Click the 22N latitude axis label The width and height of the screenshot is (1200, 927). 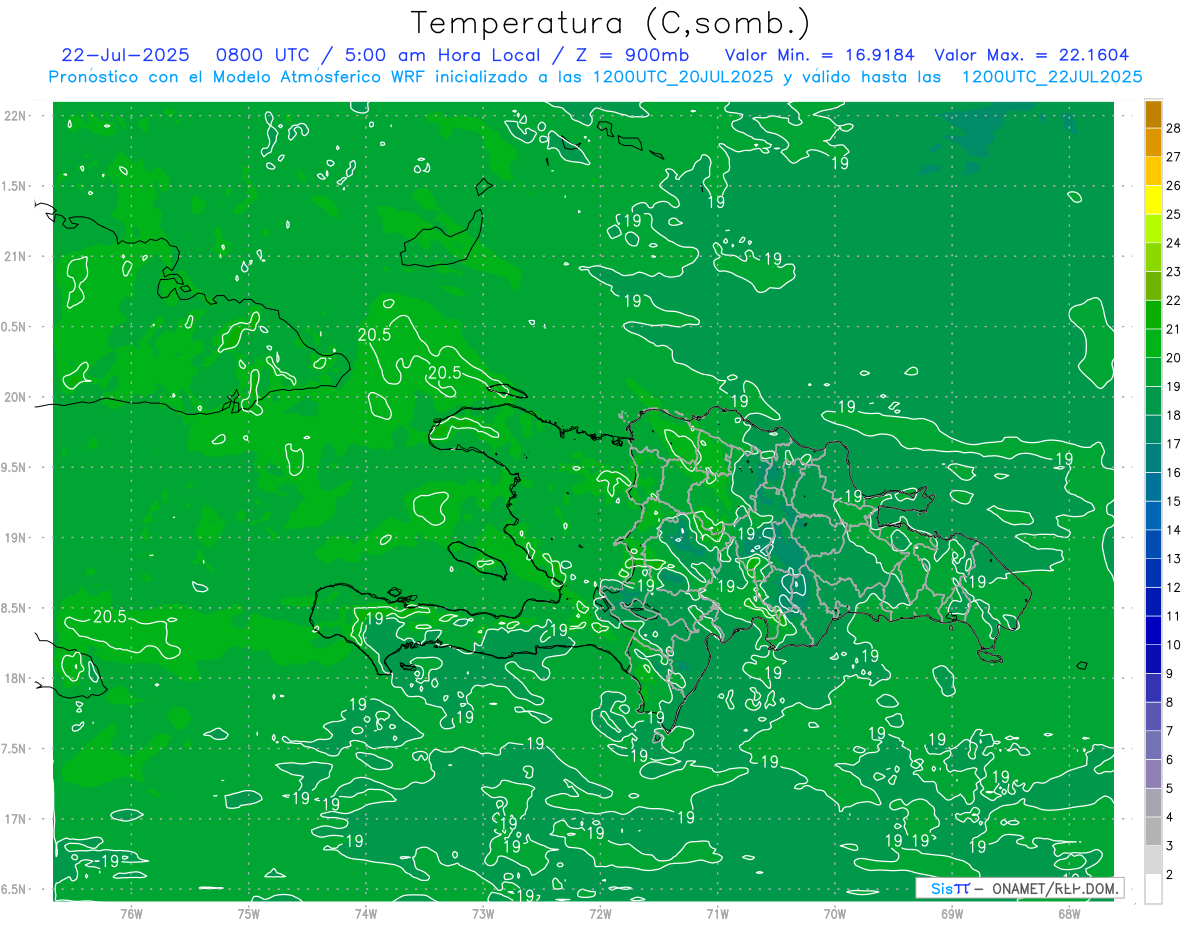[15, 116]
